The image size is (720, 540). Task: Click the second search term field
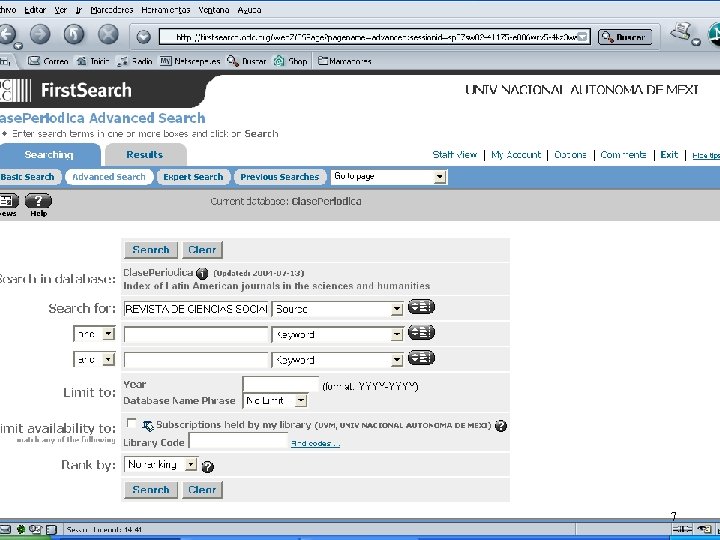(196, 335)
